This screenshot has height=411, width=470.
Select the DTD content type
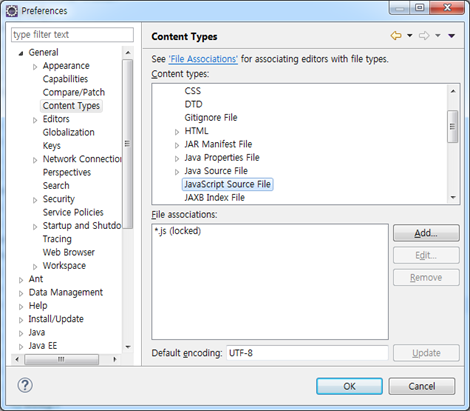193,104
